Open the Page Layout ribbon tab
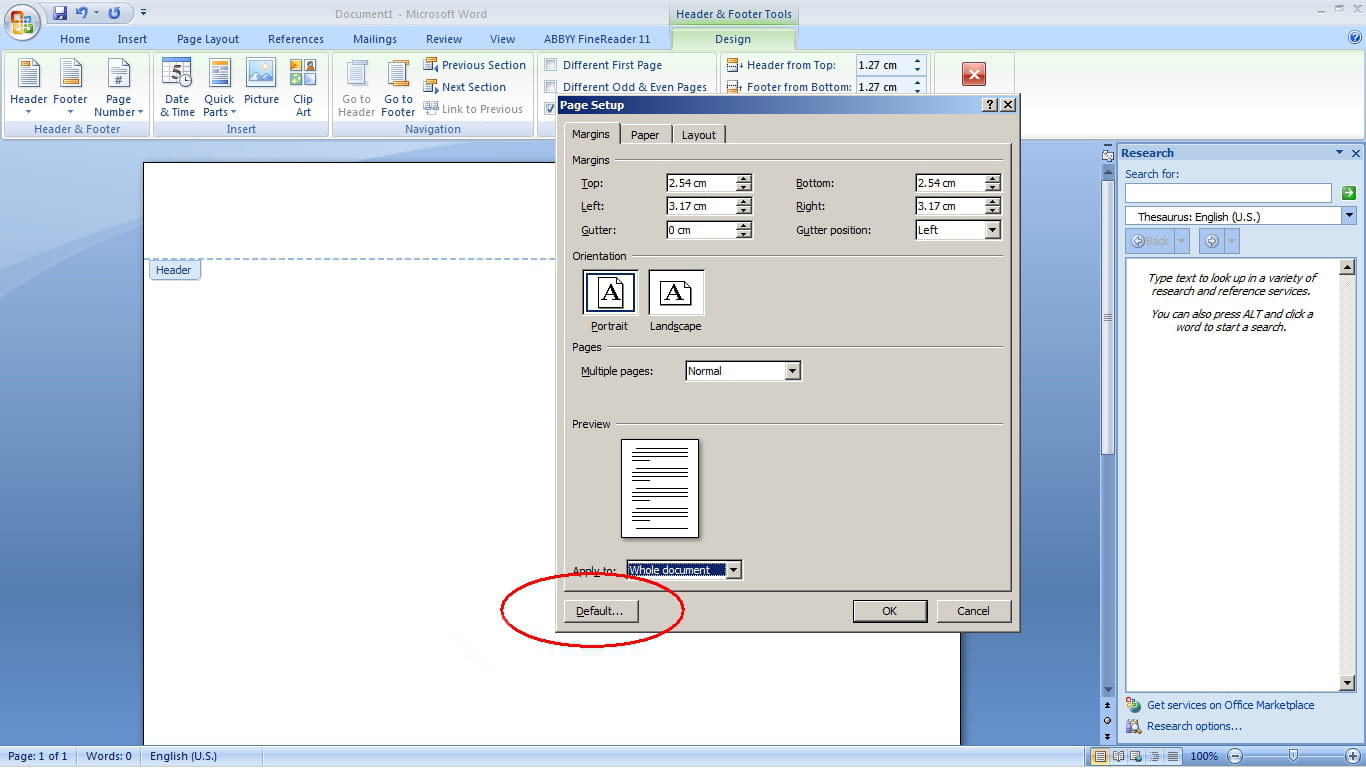Viewport: 1366px width, 768px height. coord(208,39)
